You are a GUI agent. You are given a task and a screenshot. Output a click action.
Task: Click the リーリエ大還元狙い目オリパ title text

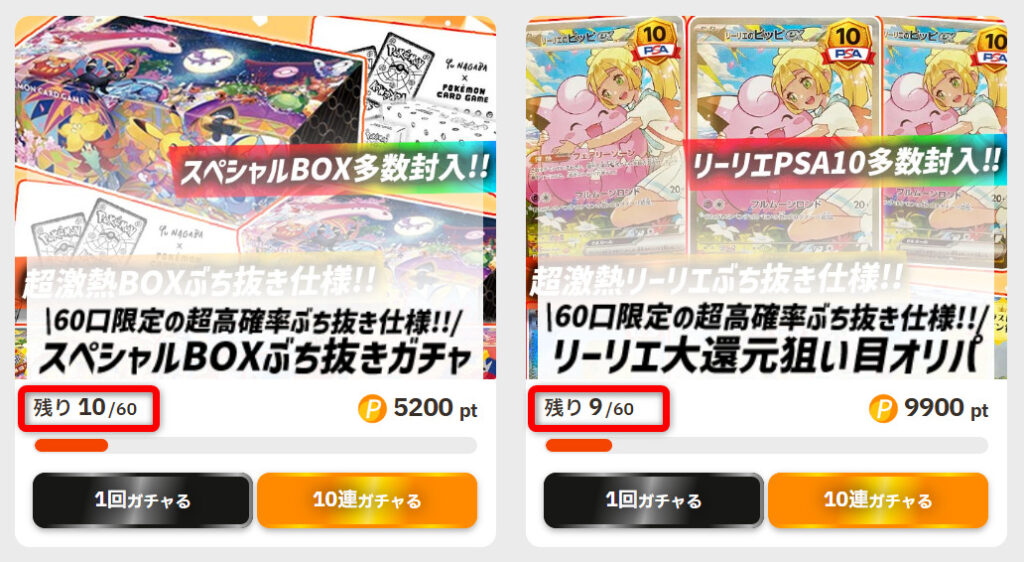(767, 356)
